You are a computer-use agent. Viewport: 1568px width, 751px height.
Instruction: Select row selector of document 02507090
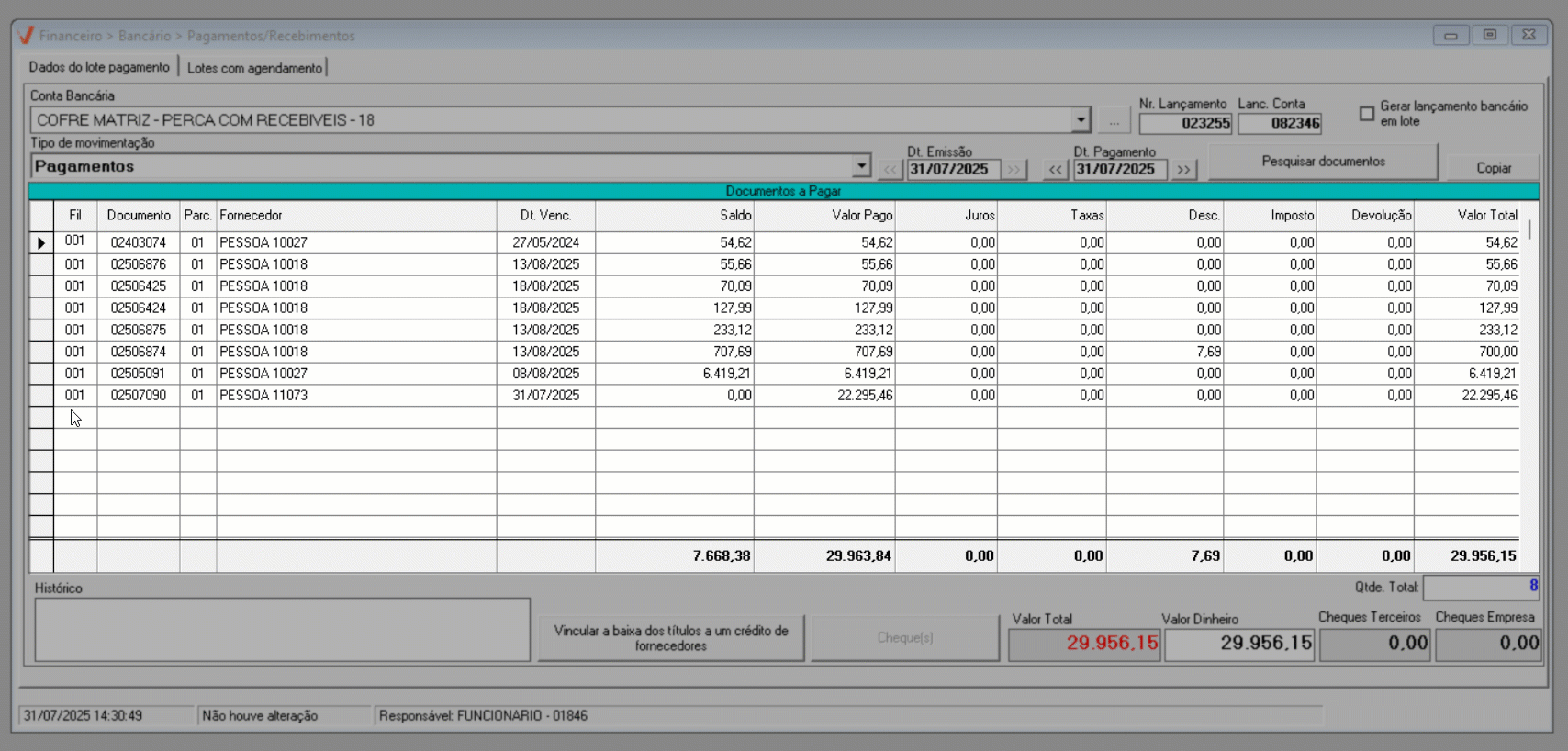pyautogui.click(x=41, y=396)
